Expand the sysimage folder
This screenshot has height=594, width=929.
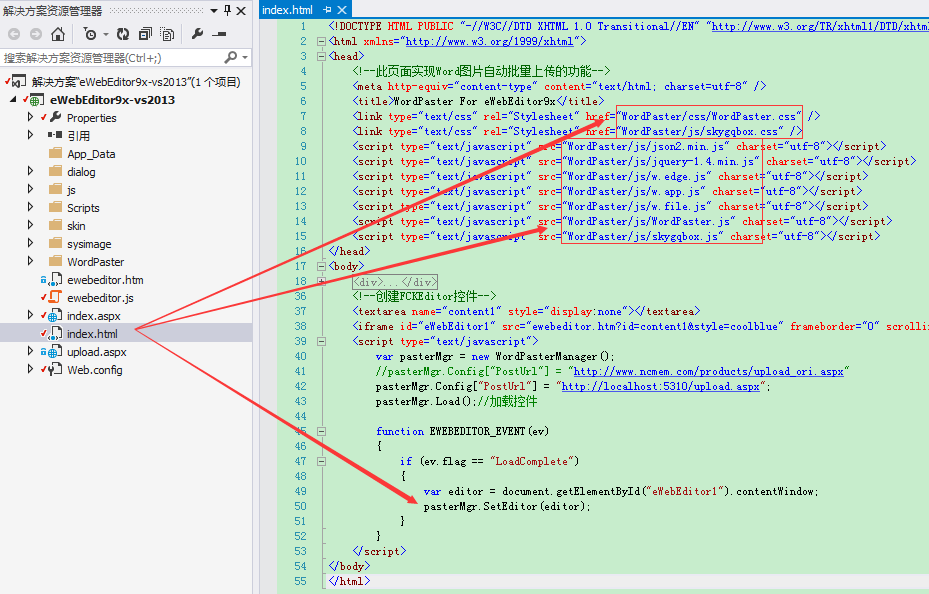[x=30, y=243]
